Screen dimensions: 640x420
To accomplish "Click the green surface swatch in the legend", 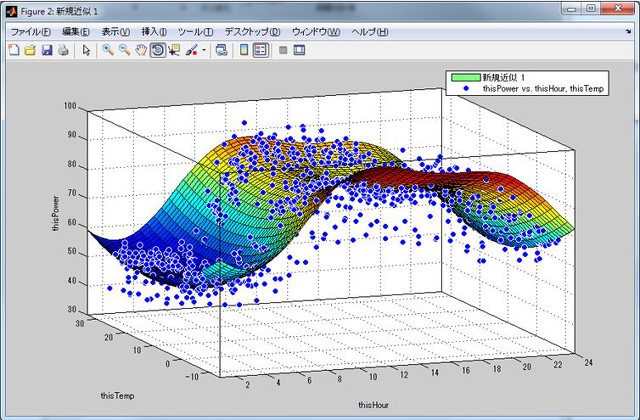I will coord(466,77).
